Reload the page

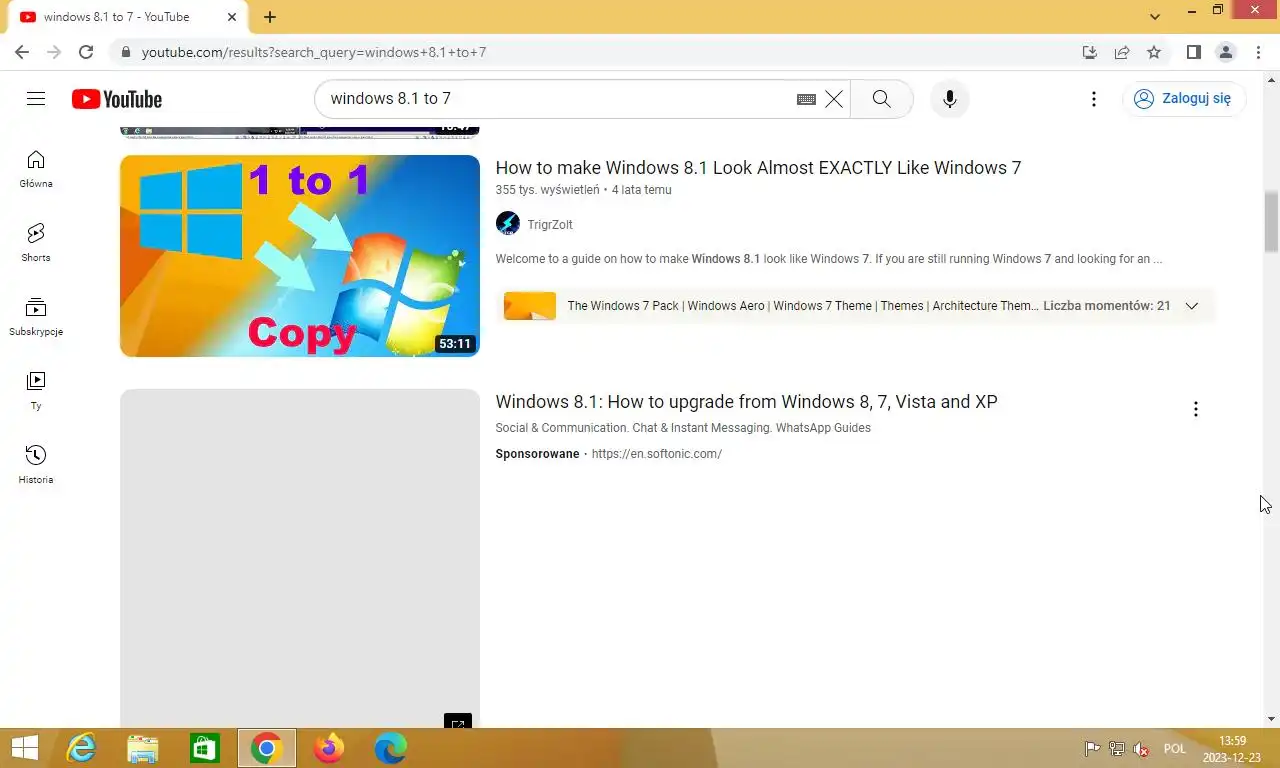[x=86, y=52]
